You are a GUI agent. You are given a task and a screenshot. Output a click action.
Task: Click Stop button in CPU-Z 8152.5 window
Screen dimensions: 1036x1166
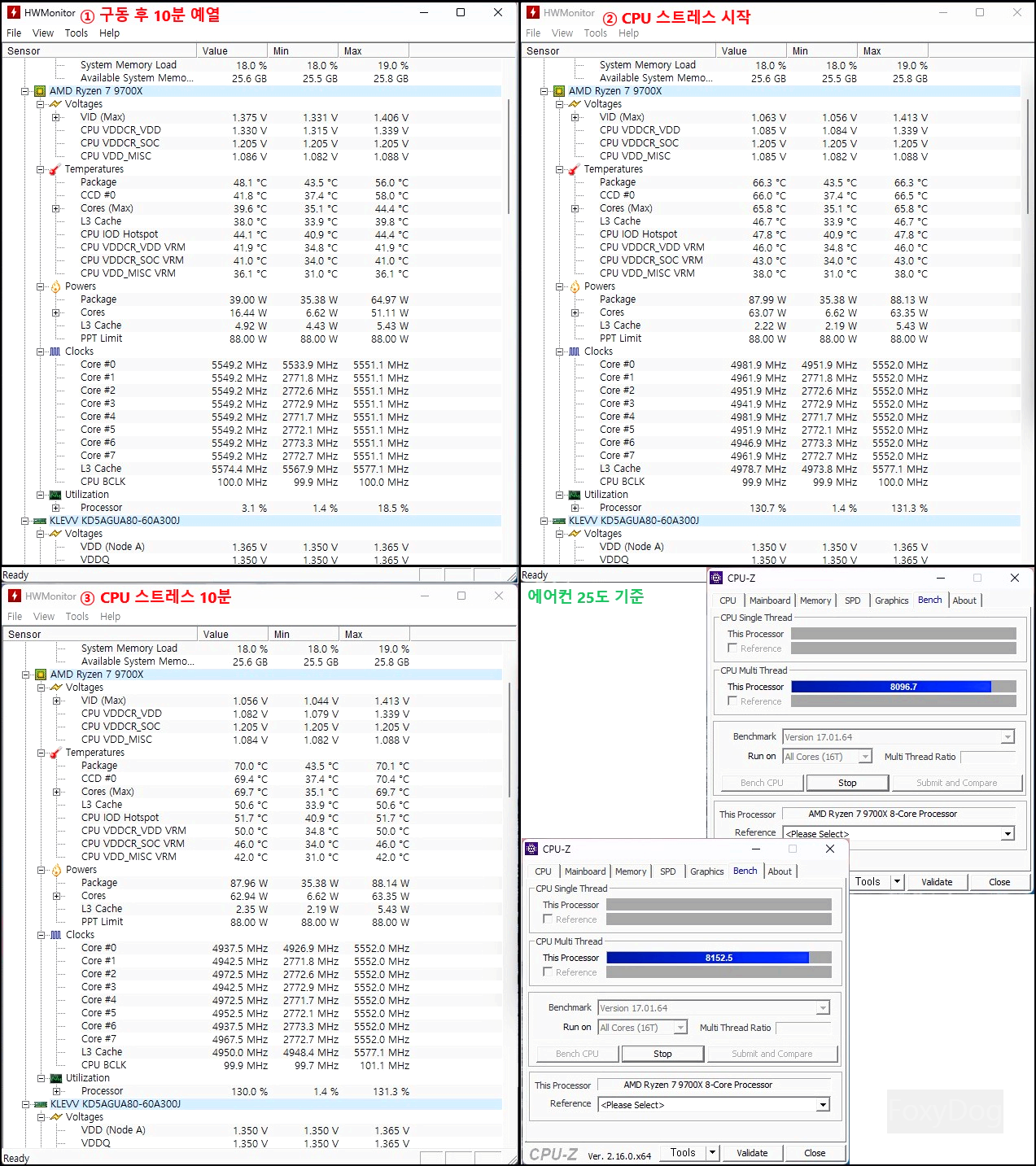pos(663,1054)
